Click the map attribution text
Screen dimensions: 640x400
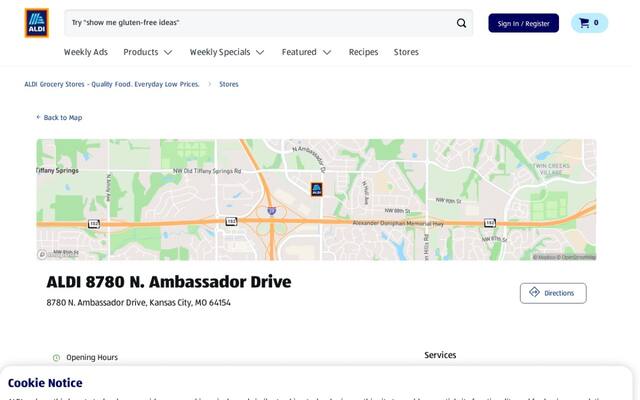pyautogui.click(x=564, y=257)
